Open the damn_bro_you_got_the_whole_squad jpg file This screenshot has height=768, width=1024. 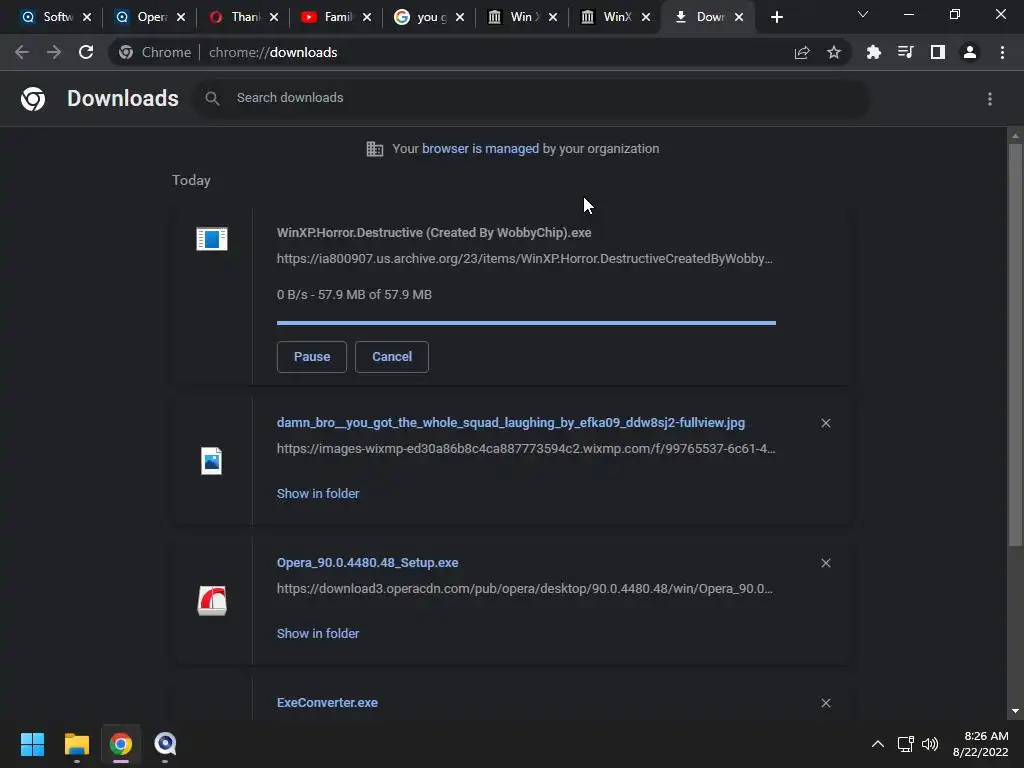511,423
